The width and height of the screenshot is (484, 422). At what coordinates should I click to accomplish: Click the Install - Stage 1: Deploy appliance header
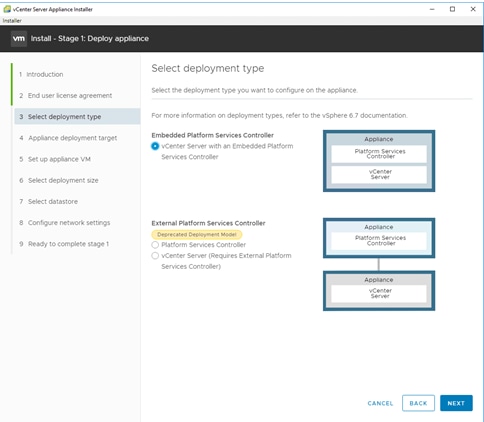pos(90,39)
